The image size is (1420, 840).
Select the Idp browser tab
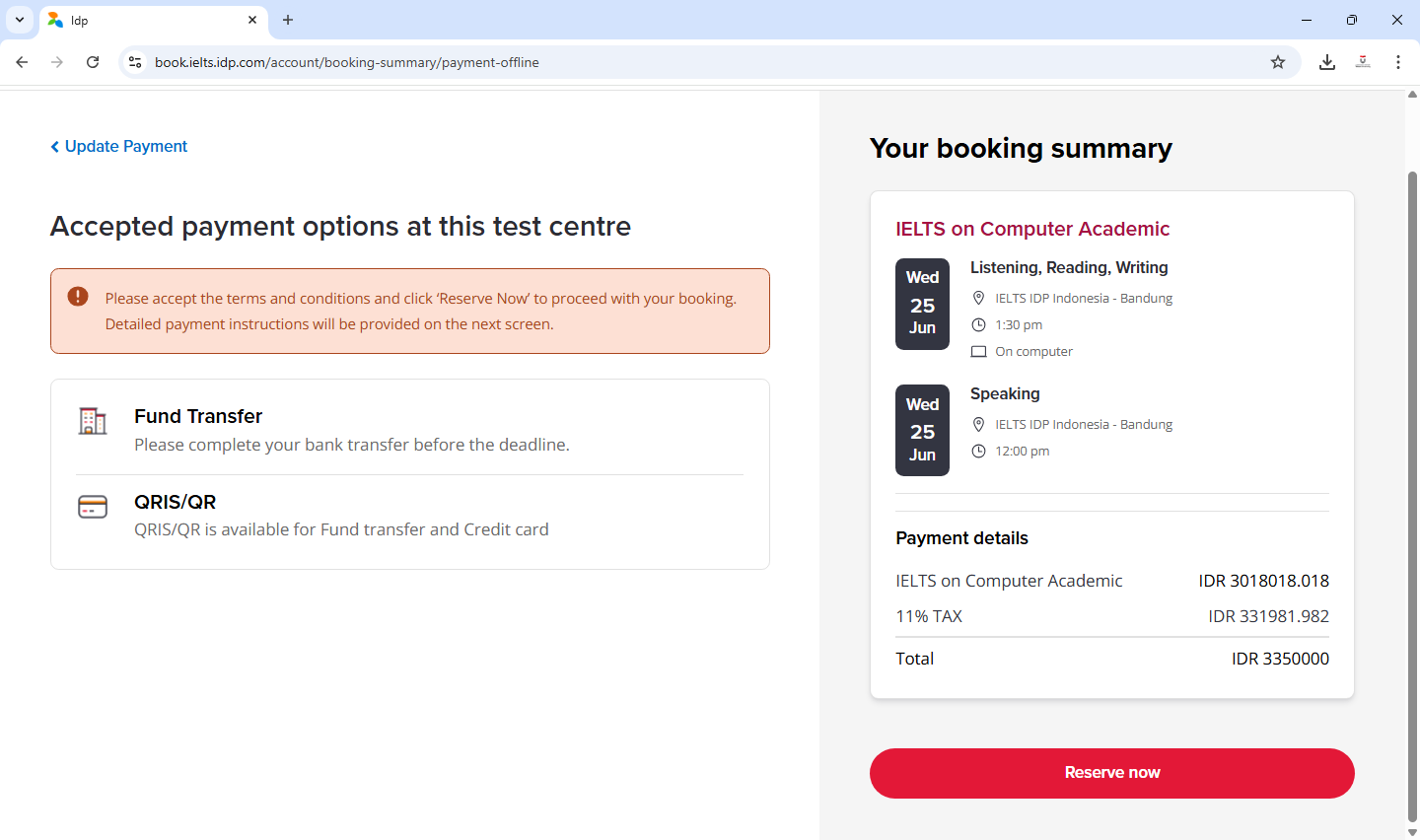(x=148, y=20)
